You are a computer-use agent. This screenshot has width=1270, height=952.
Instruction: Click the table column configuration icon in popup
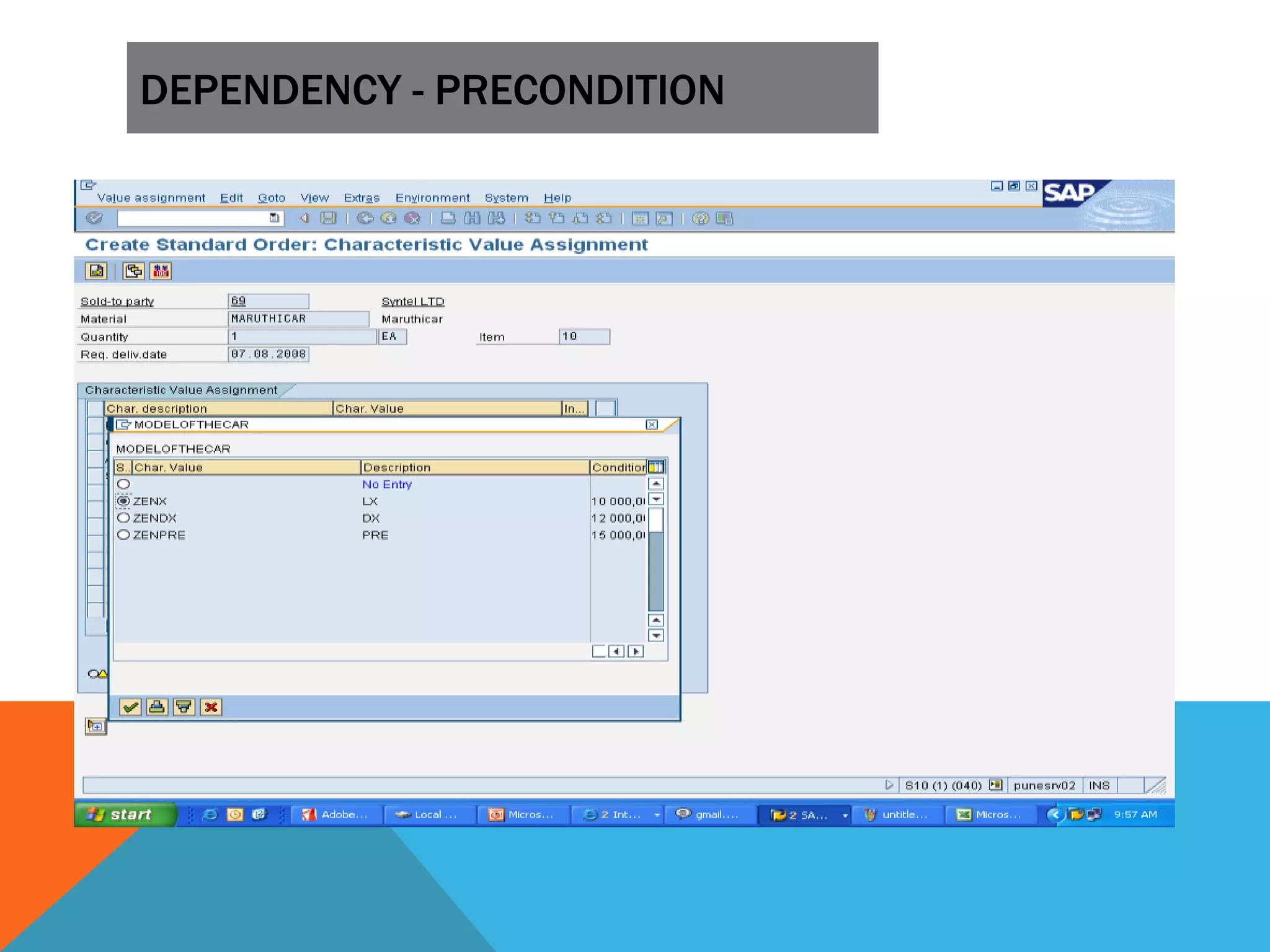[655, 467]
